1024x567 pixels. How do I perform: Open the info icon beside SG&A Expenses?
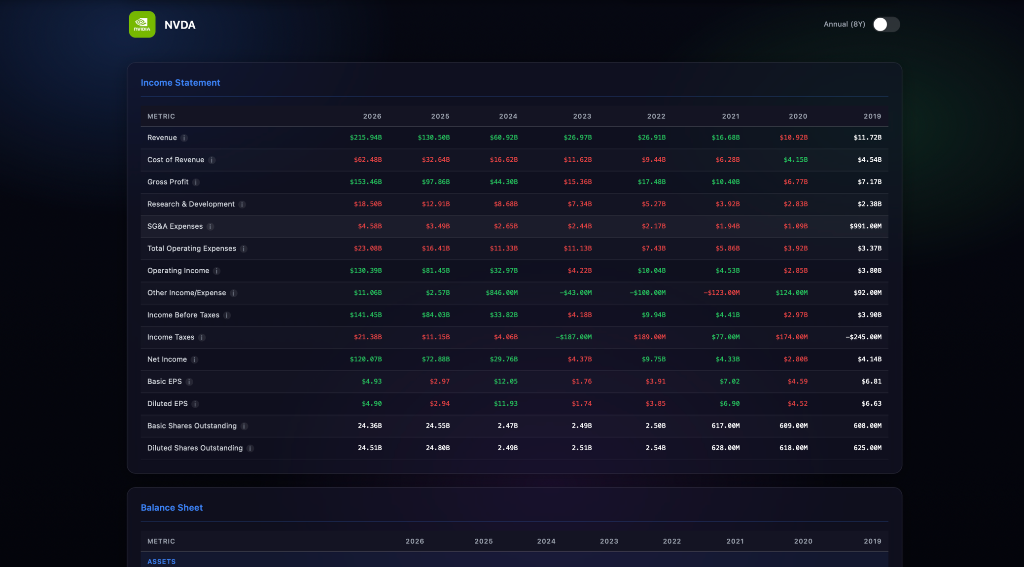210,227
